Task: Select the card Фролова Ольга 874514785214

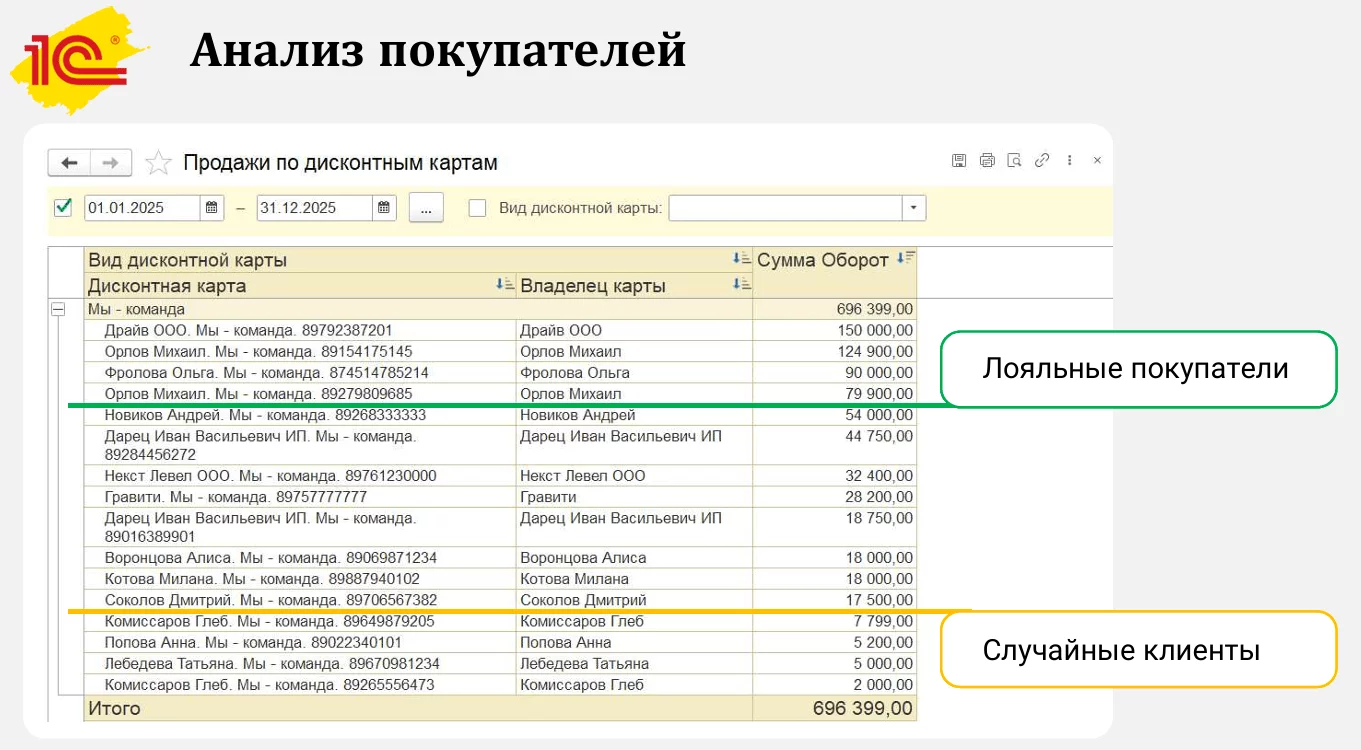Action: pyautogui.click(x=300, y=373)
